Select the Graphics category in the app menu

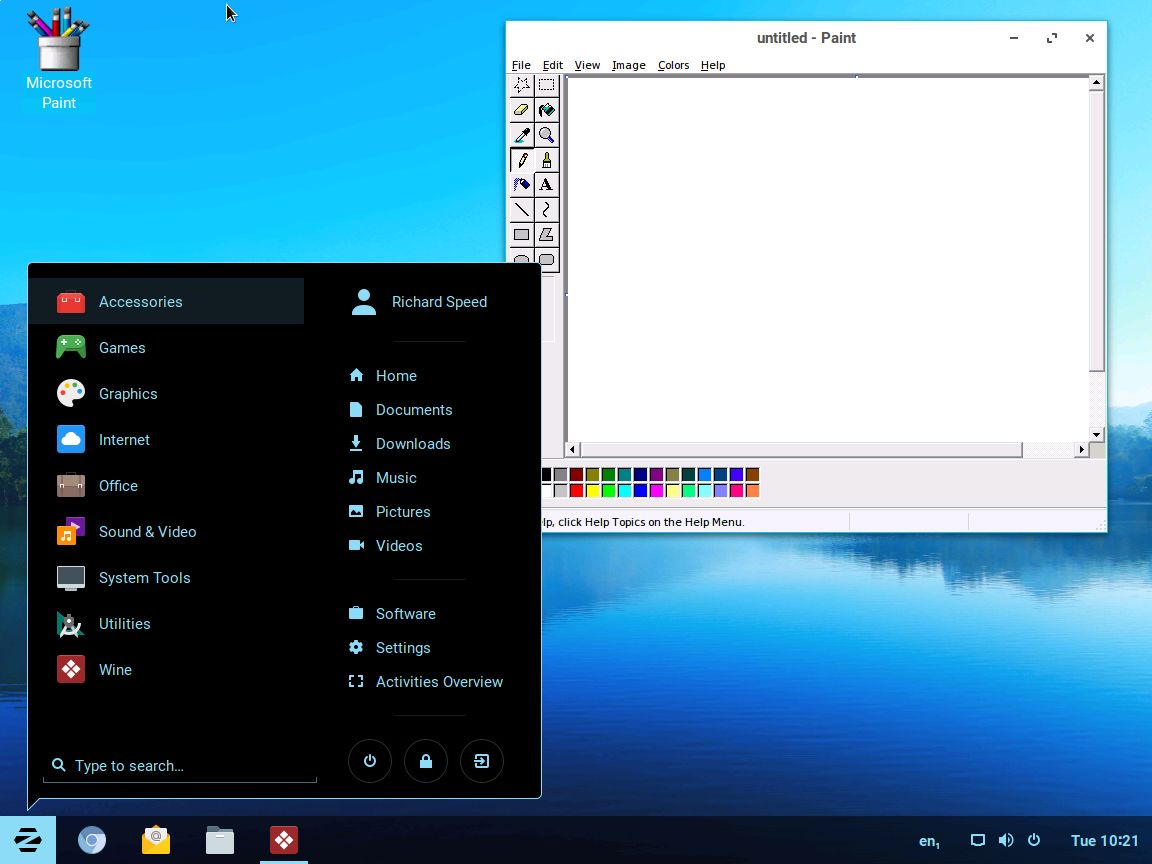click(x=128, y=394)
